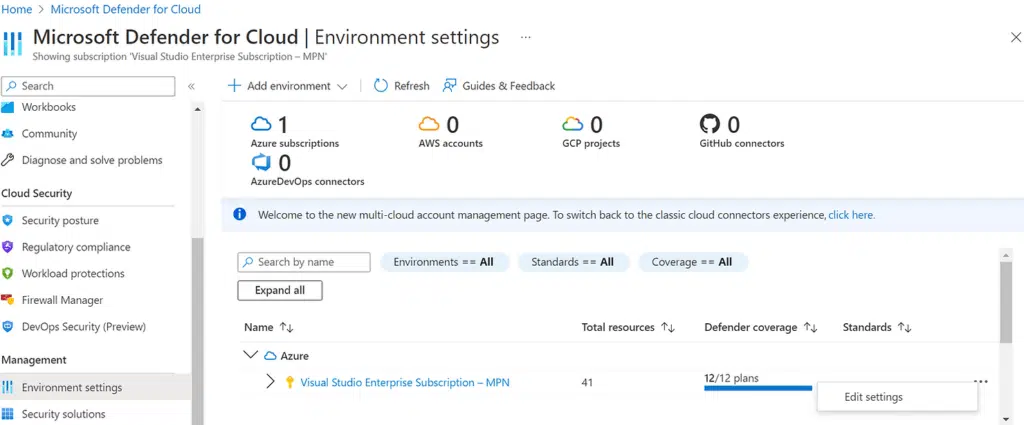Screen dimensions: 1024x425
Task: Click the Diagnose and solve problems wrench icon
Action: pos(8,160)
